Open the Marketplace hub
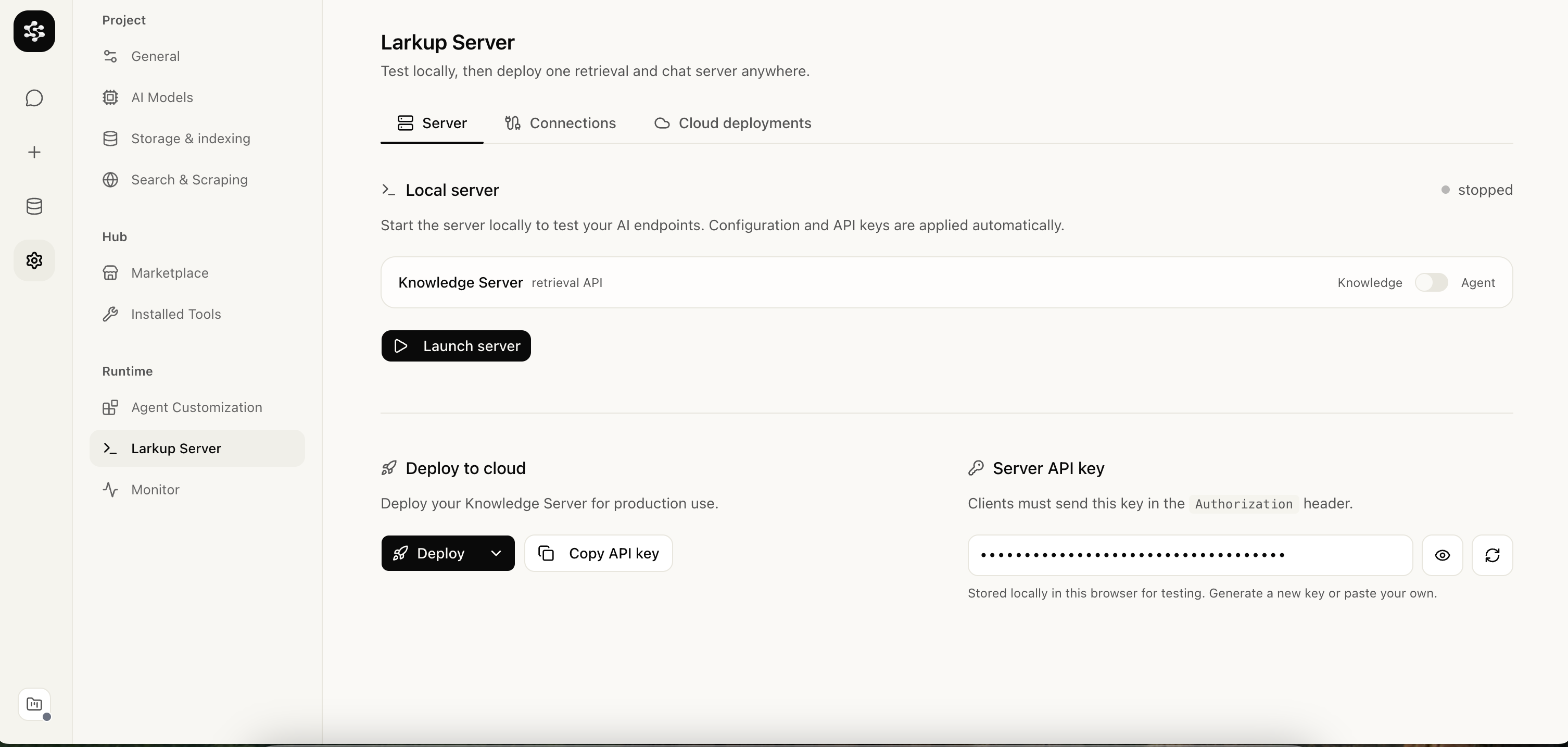The image size is (1568, 747). click(x=197, y=273)
